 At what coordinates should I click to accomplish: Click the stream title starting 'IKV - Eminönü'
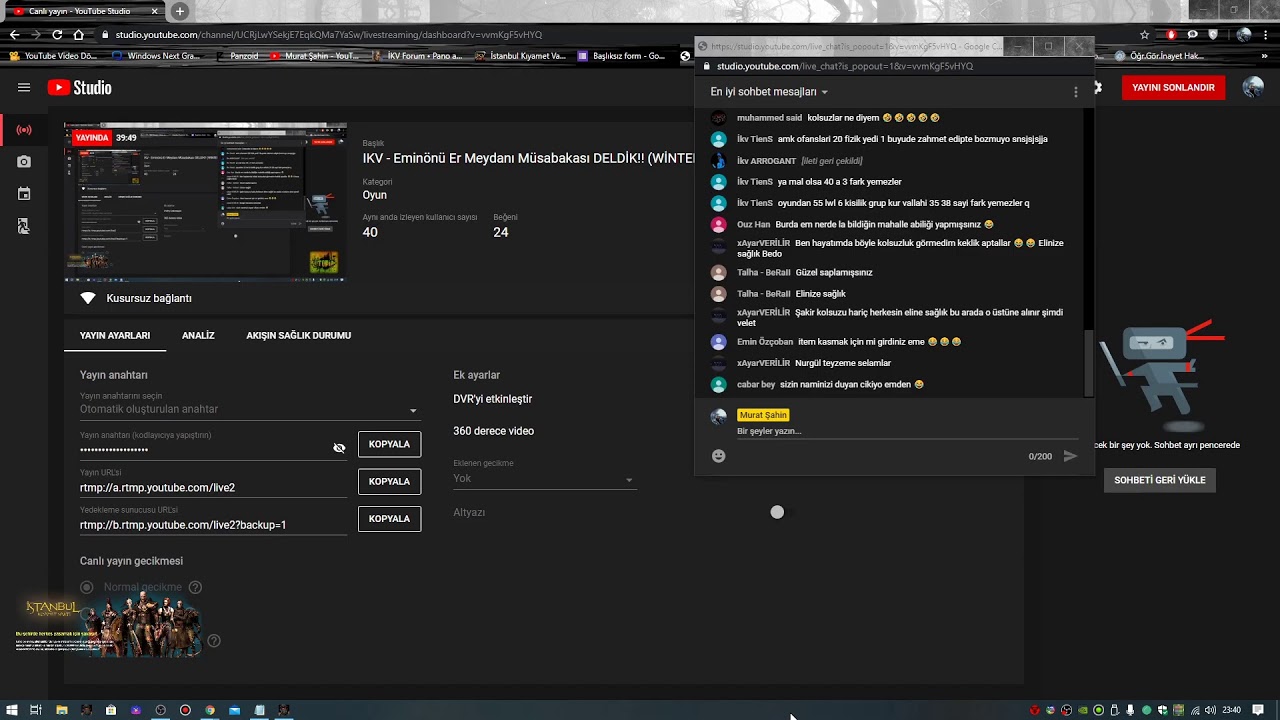pyautogui.click(x=528, y=158)
